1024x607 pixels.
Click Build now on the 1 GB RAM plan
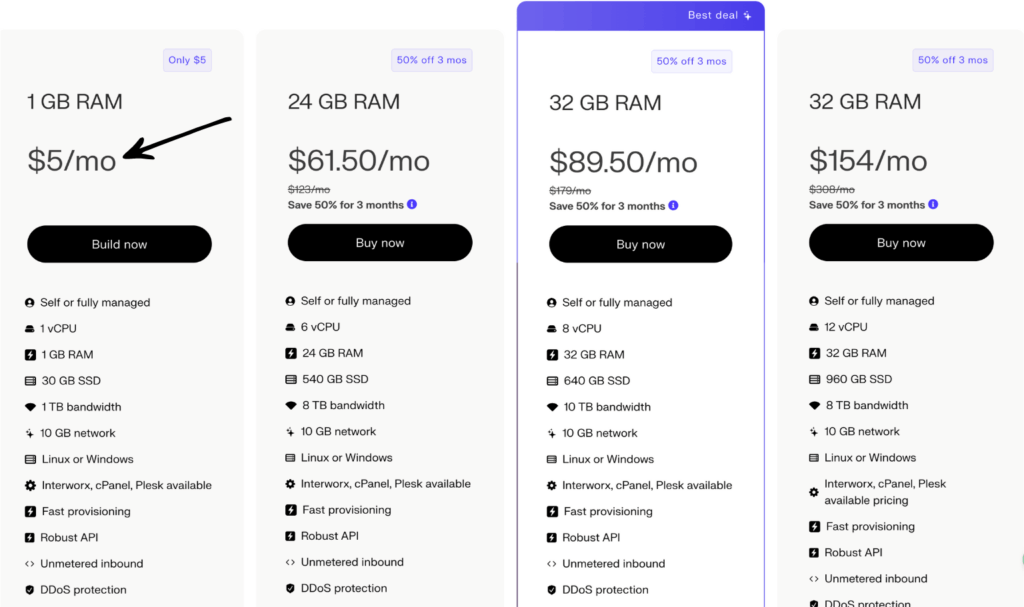point(119,244)
